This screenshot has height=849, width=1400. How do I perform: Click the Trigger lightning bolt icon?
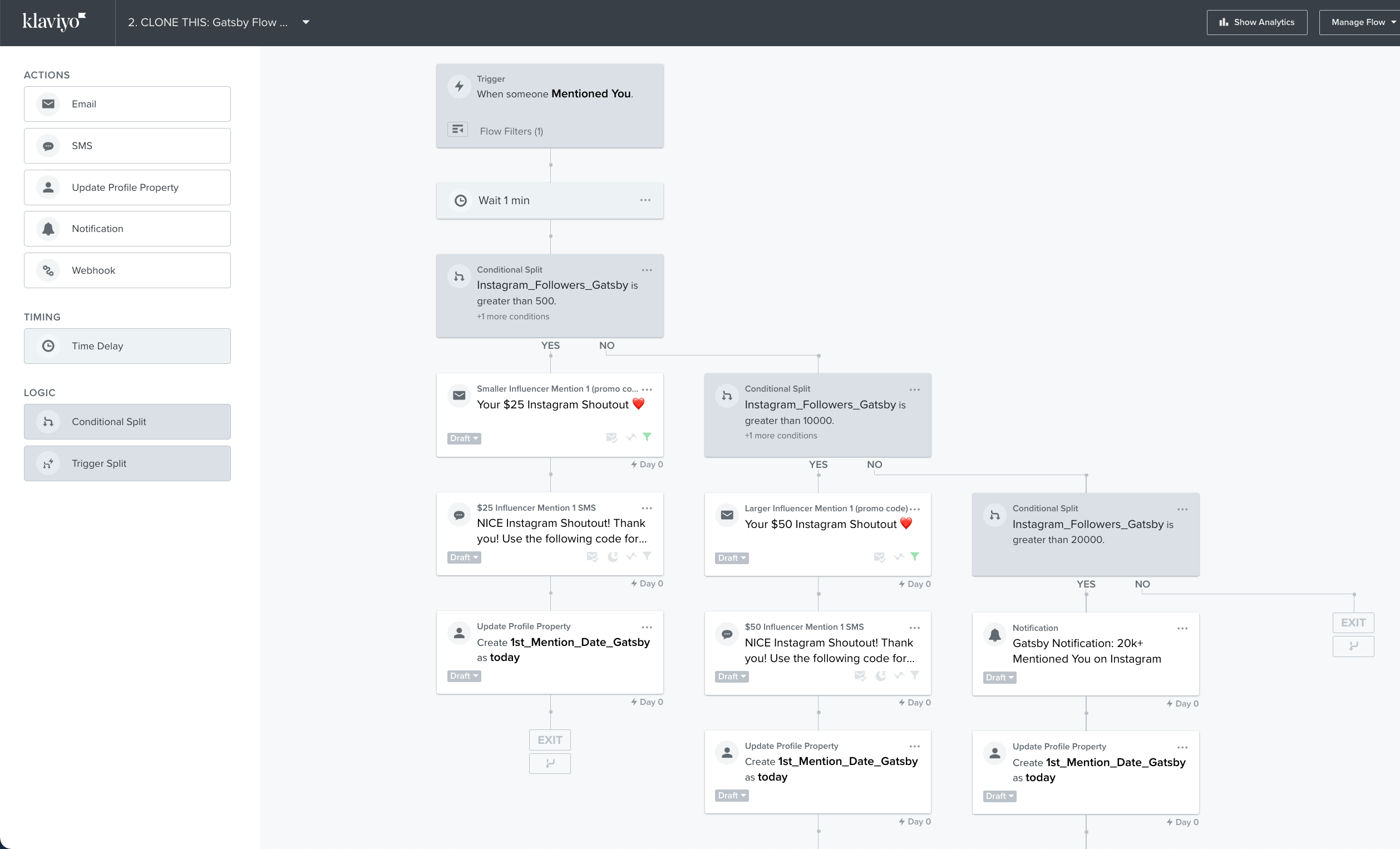click(459, 86)
